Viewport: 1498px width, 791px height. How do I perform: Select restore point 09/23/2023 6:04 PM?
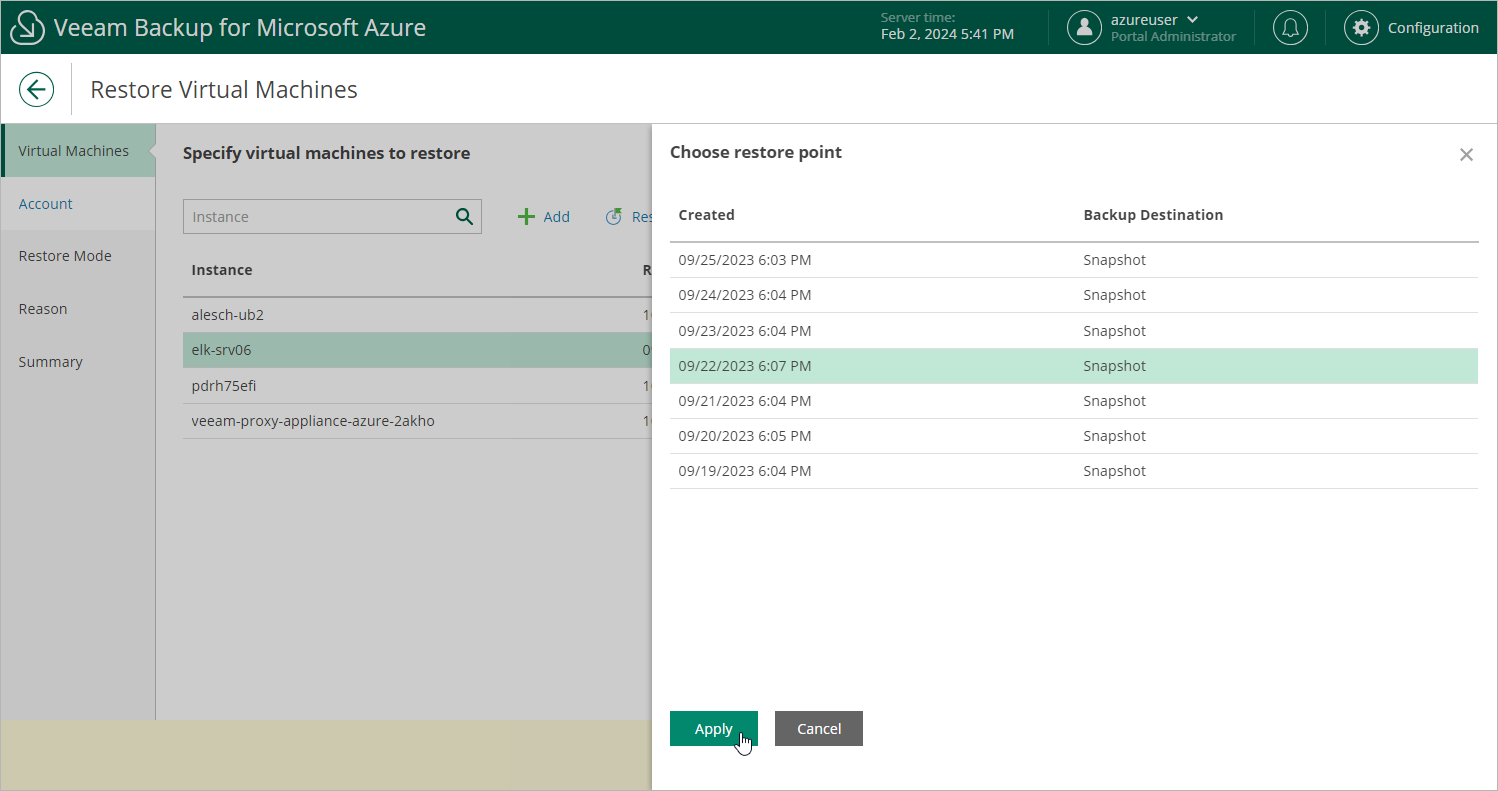(x=1074, y=331)
